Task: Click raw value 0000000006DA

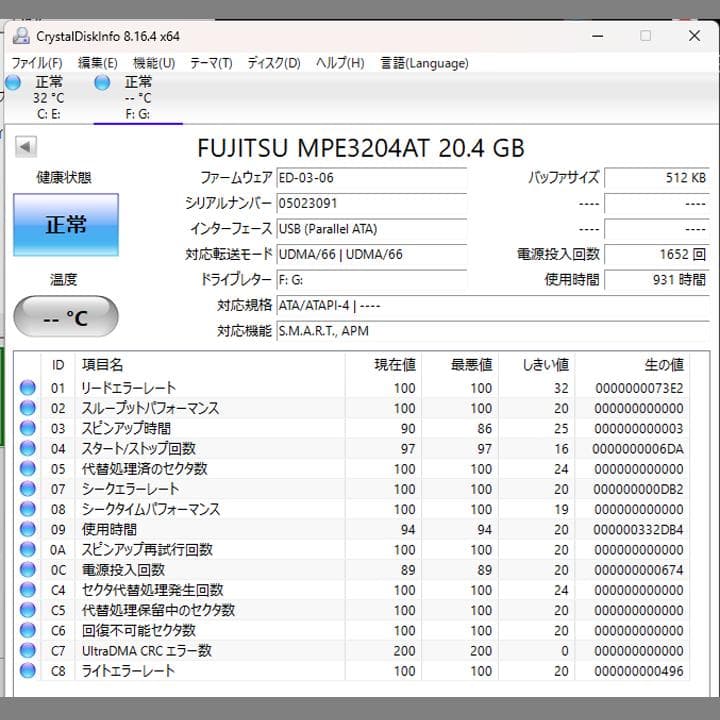Action: 638,449
